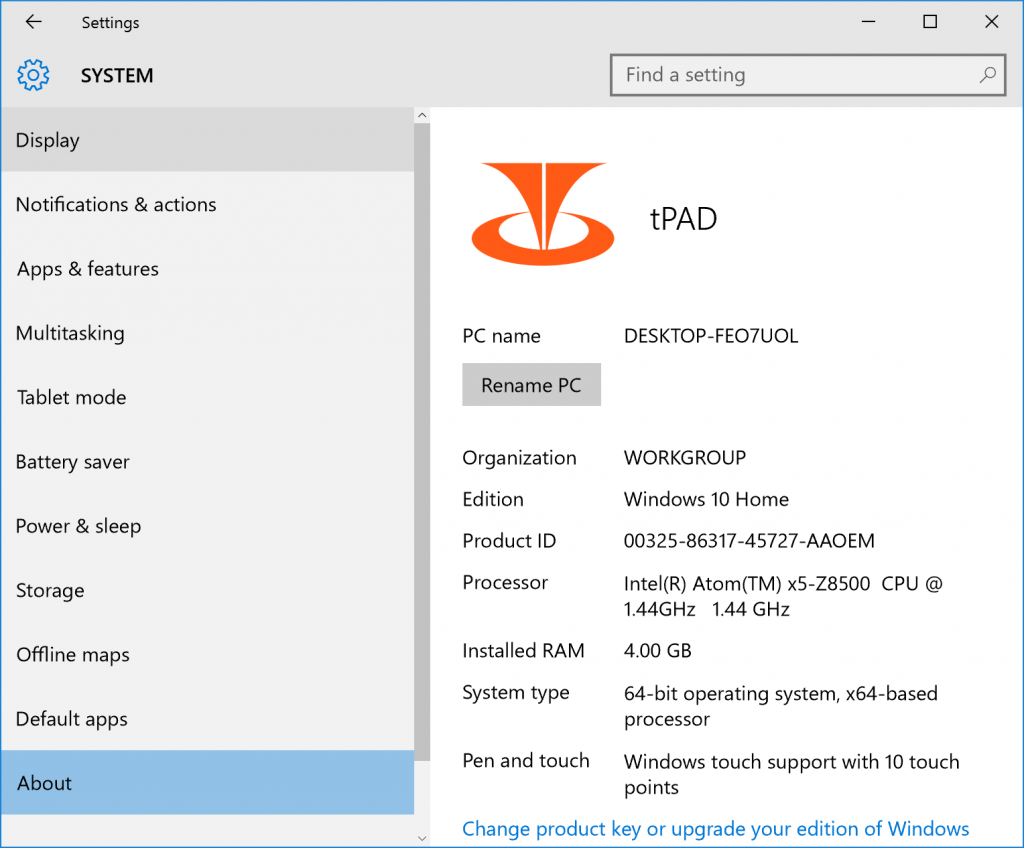Image resolution: width=1024 pixels, height=848 pixels.
Task: Click the search magnifier icon
Action: pyautogui.click(x=987, y=75)
